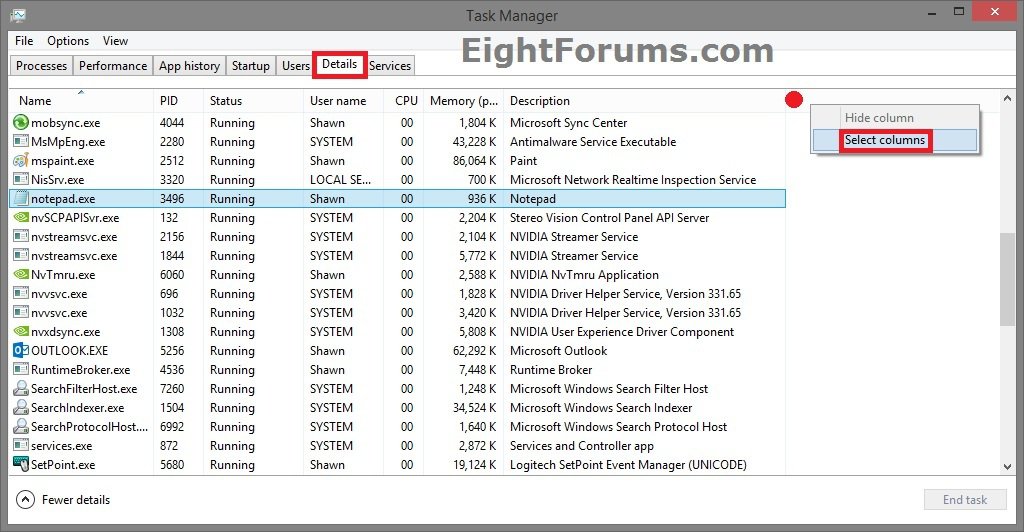Screen dimensions: 1024x532
Task: Click the memory value '86,064 K'
Action: tap(474, 161)
